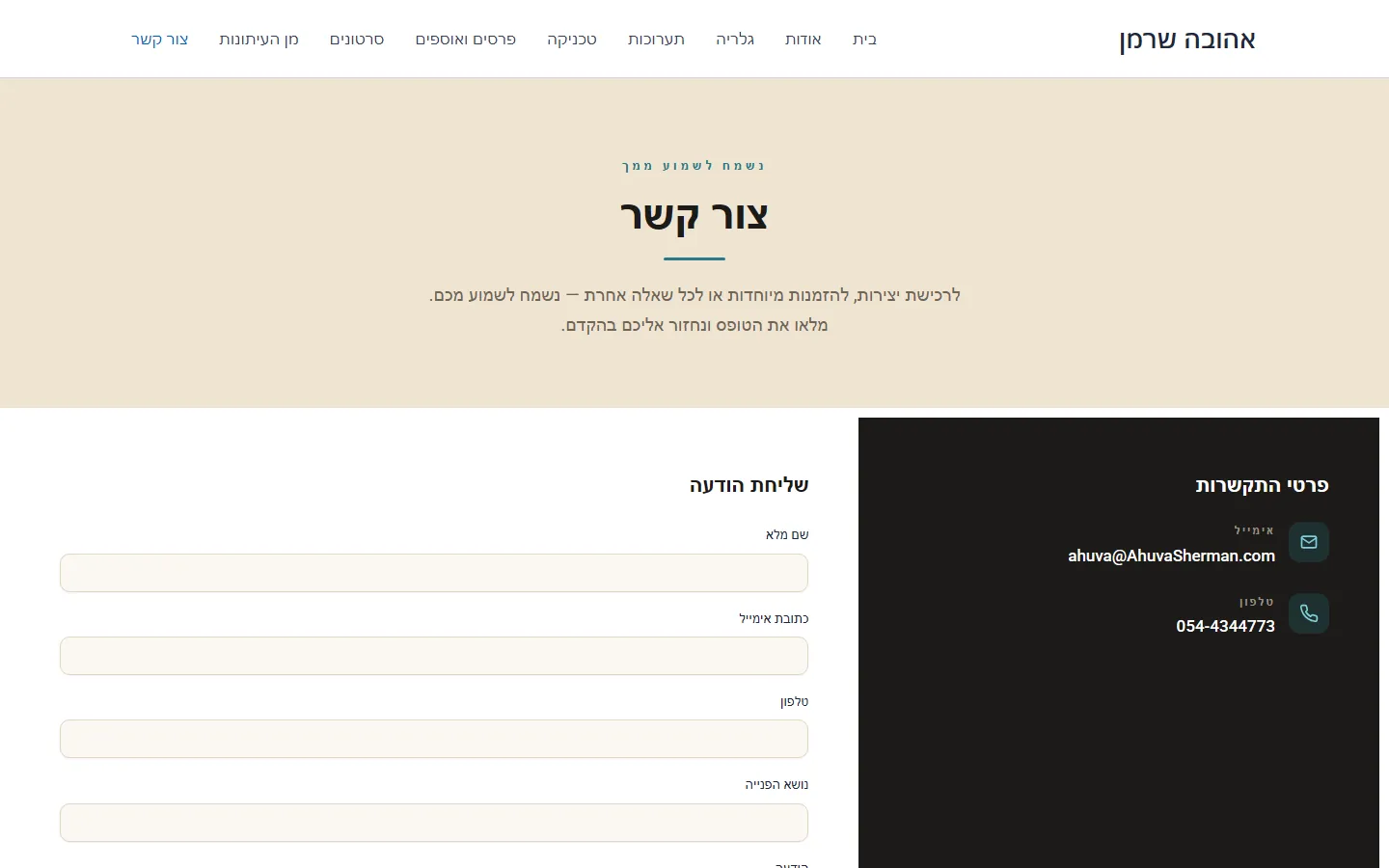1389x868 pixels.
Task: Open the טכניקה technique page
Action: pyautogui.click(x=572, y=40)
